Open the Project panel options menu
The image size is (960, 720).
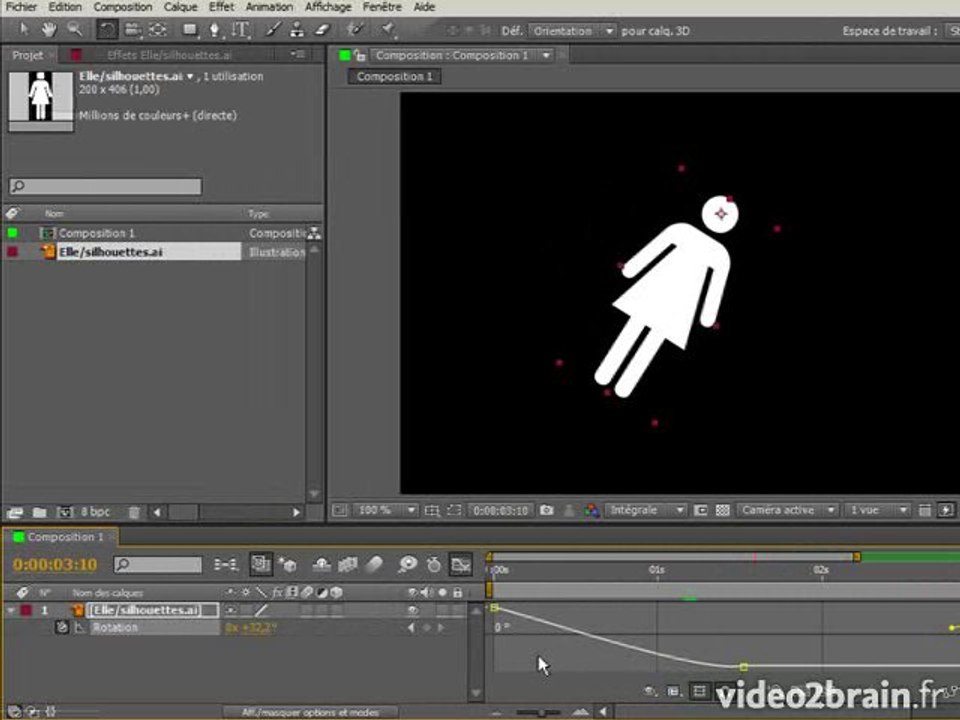pyautogui.click(x=298, y=54)
